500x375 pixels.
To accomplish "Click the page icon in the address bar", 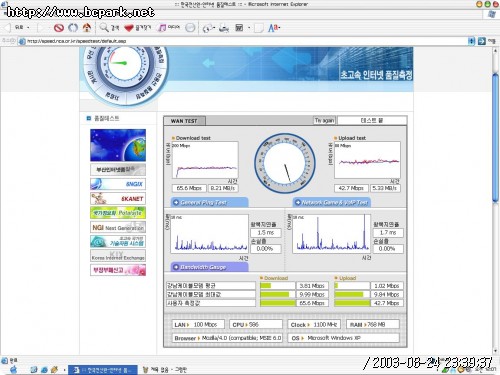I will coord(22,41).
